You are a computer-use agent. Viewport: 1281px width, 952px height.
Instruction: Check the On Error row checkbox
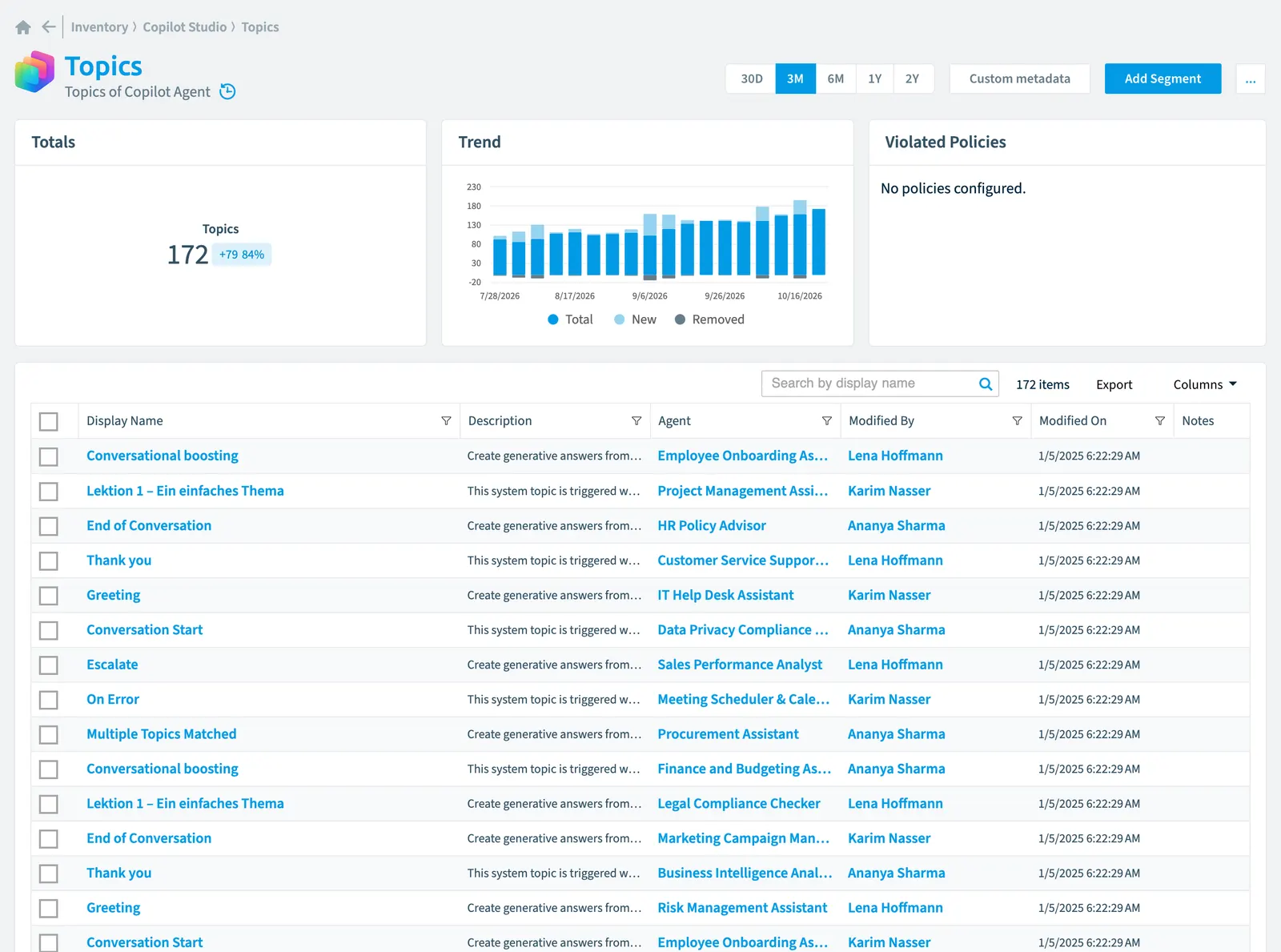click(49, 700)
